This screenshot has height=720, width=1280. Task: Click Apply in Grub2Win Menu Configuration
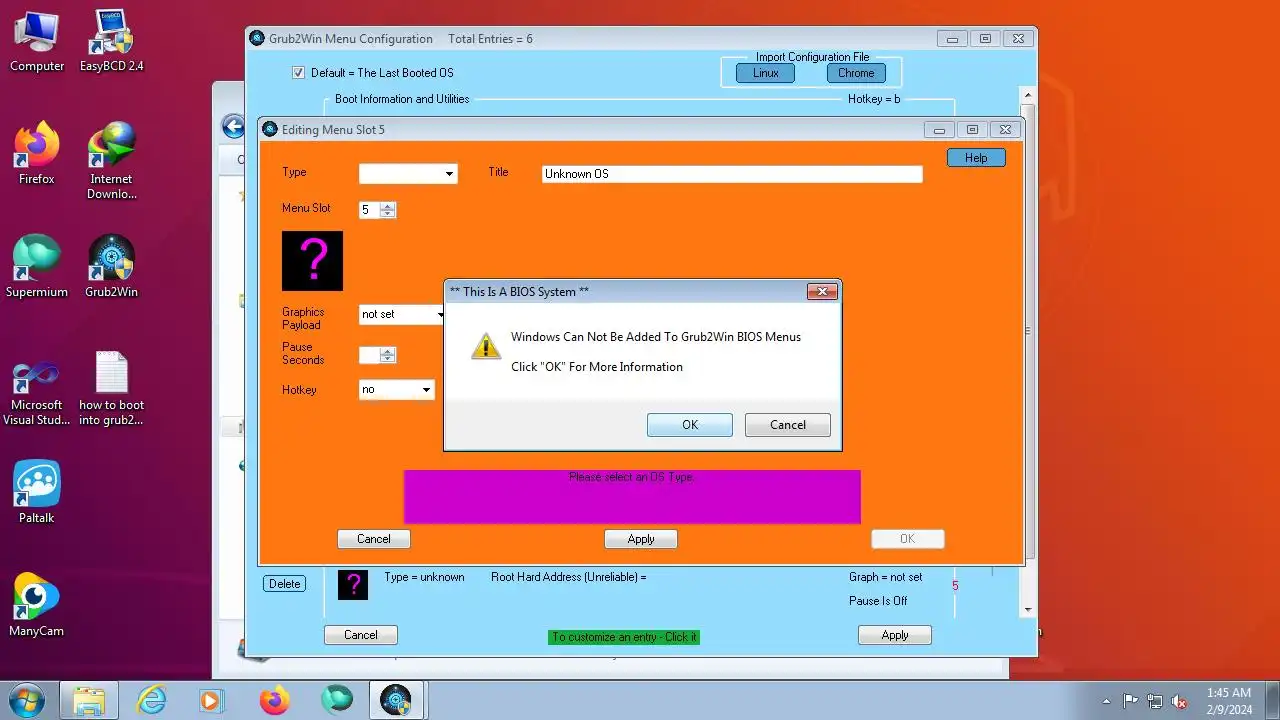click(x=895, y=635)
